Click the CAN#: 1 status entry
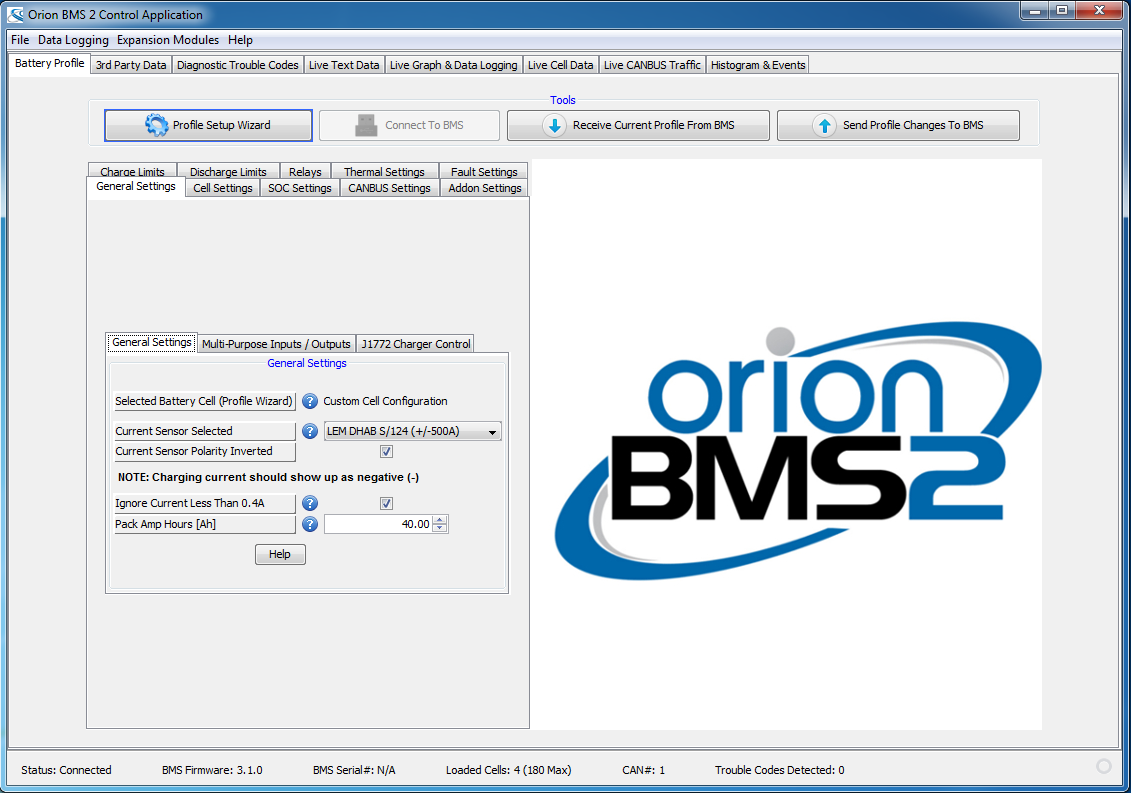Screen dimensions: 1131x793 643,770
